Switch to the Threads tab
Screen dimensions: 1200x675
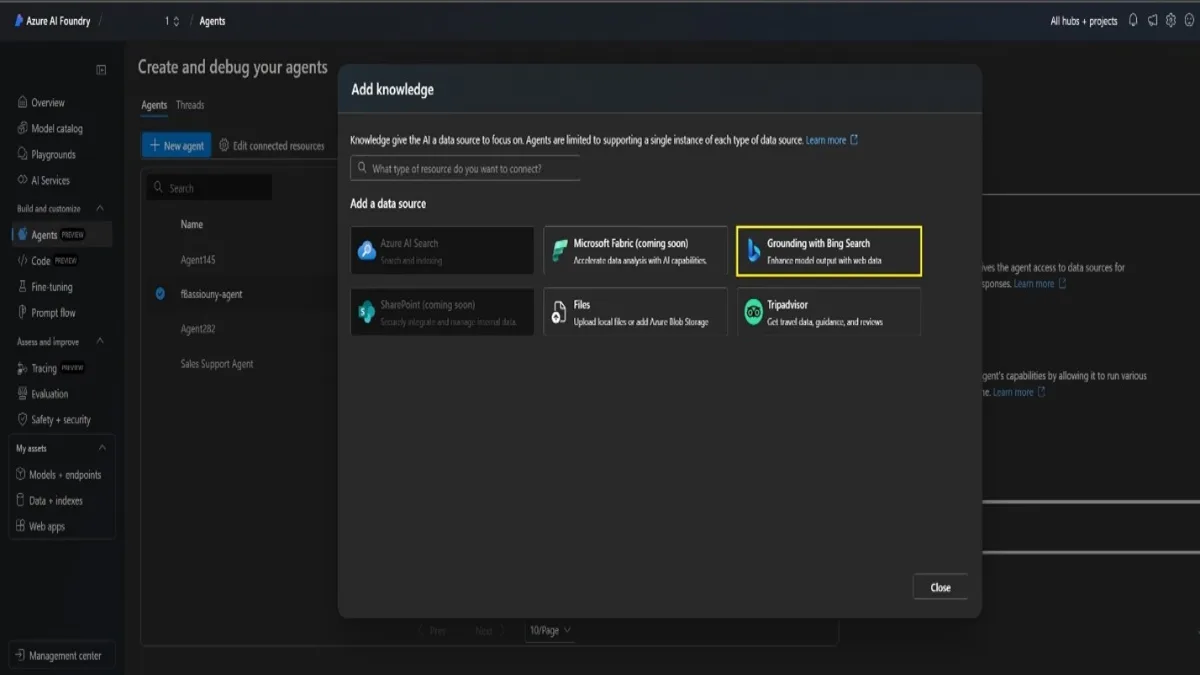tap(190, 105)
